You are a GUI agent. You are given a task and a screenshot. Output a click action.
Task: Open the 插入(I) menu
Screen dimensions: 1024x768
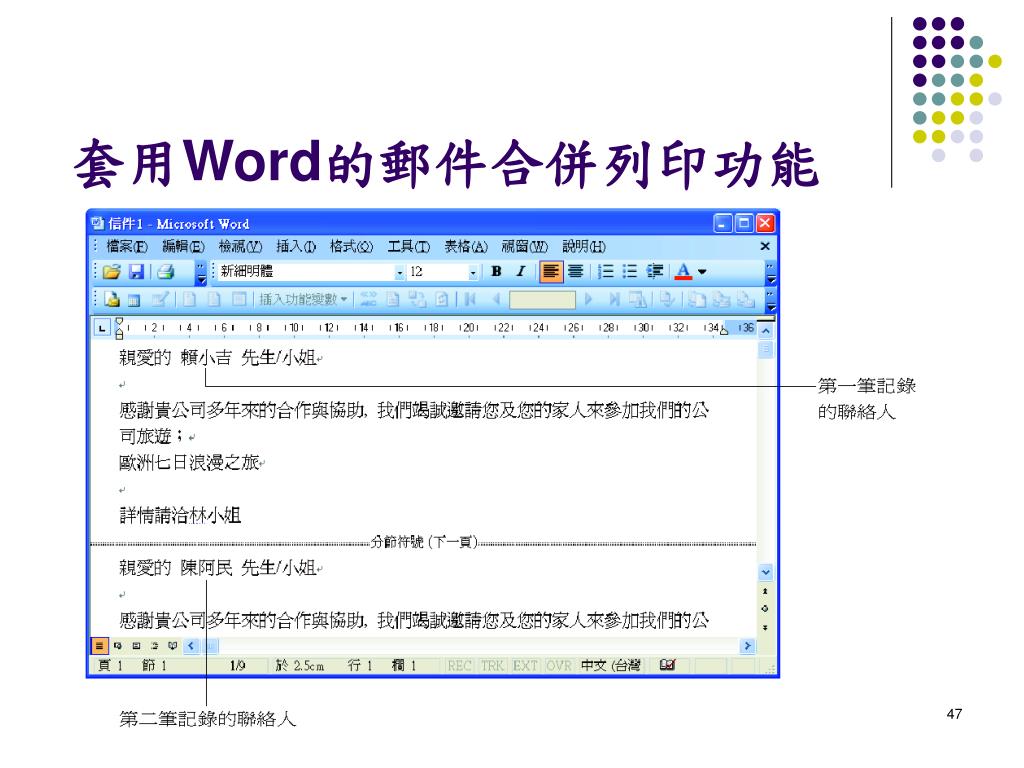(296, 246)
